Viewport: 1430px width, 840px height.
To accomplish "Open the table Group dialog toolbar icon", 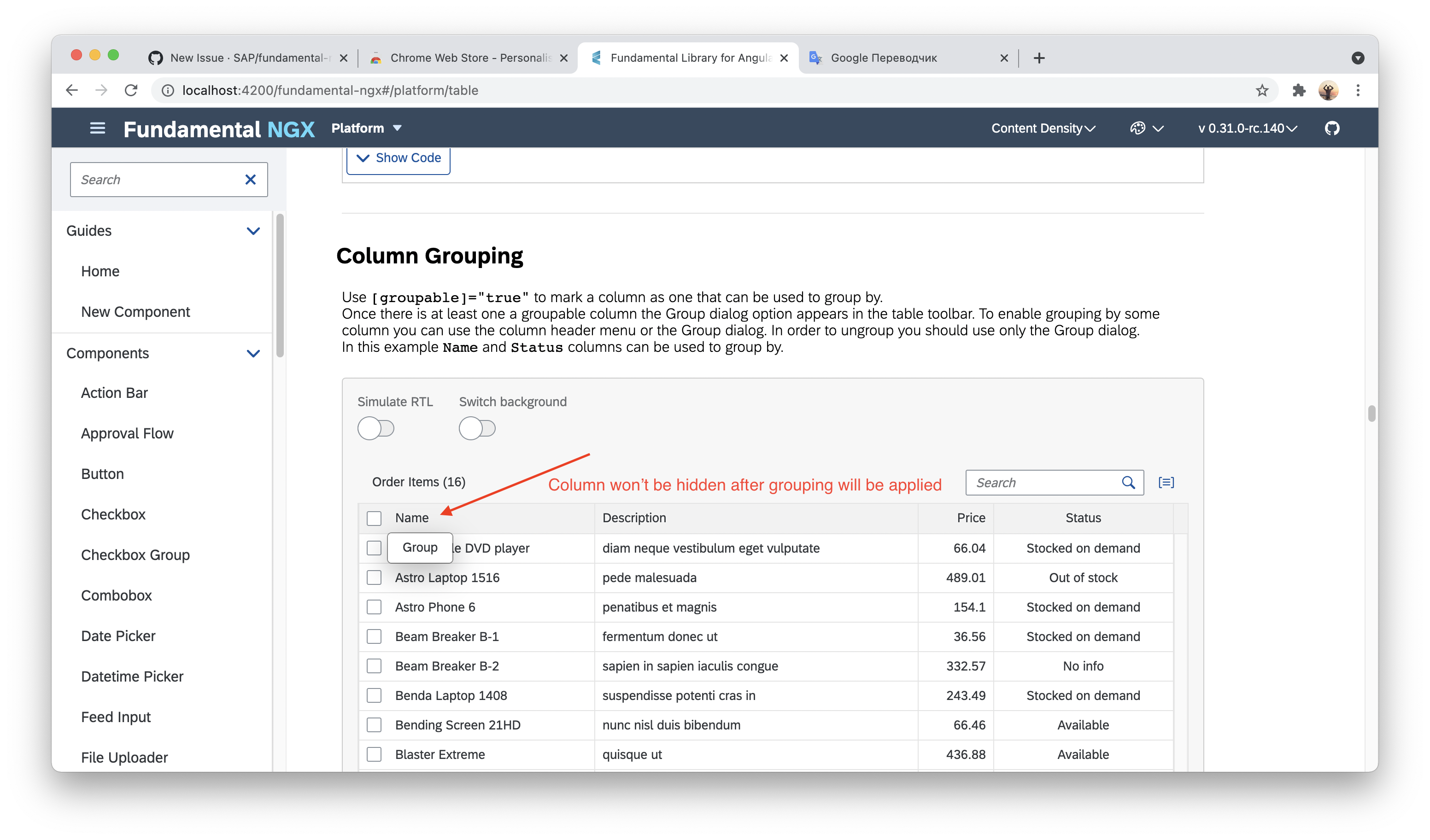I will (x=1166, y=483).
